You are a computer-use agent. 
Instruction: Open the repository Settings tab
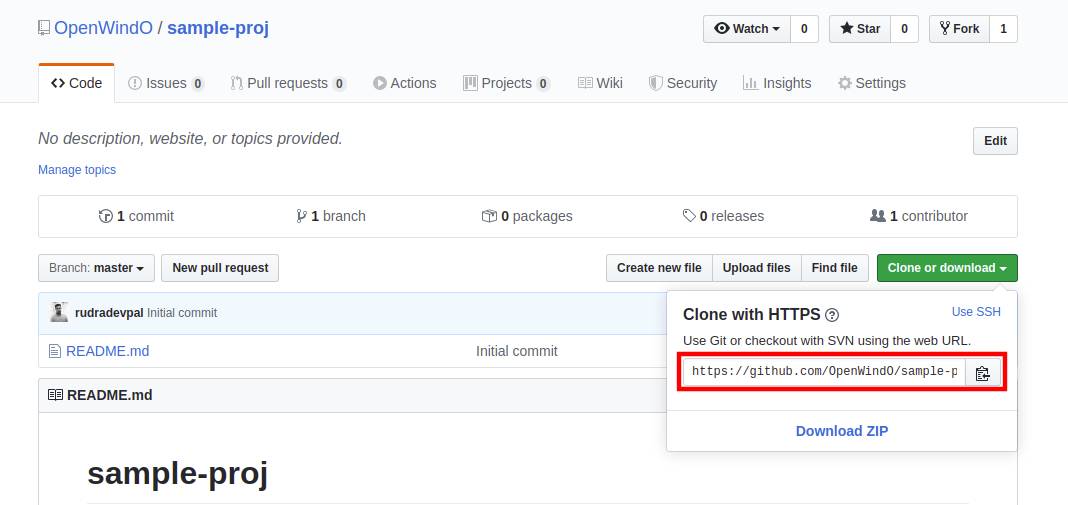872,83
